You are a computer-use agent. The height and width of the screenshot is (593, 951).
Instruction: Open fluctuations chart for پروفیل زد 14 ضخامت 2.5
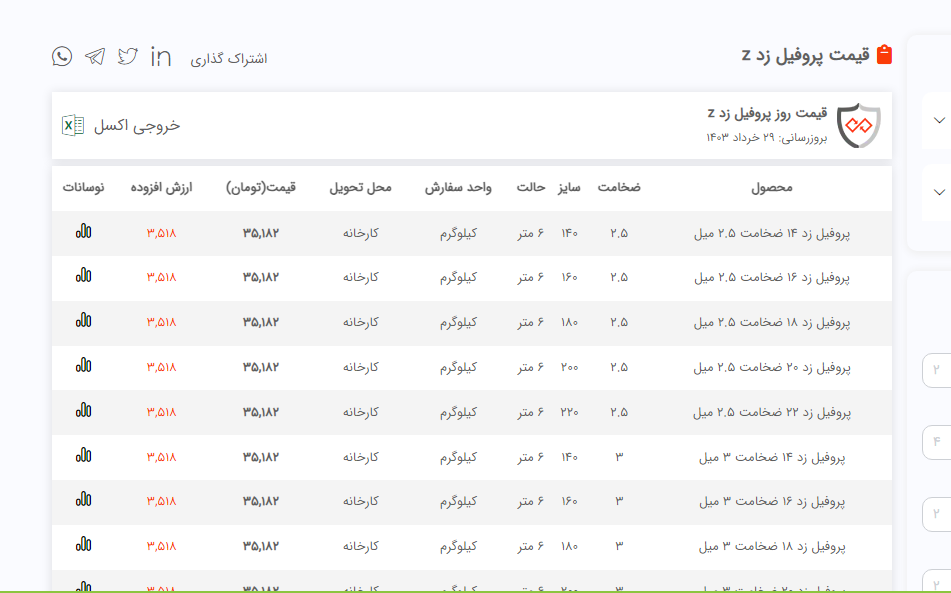[83, 232]
